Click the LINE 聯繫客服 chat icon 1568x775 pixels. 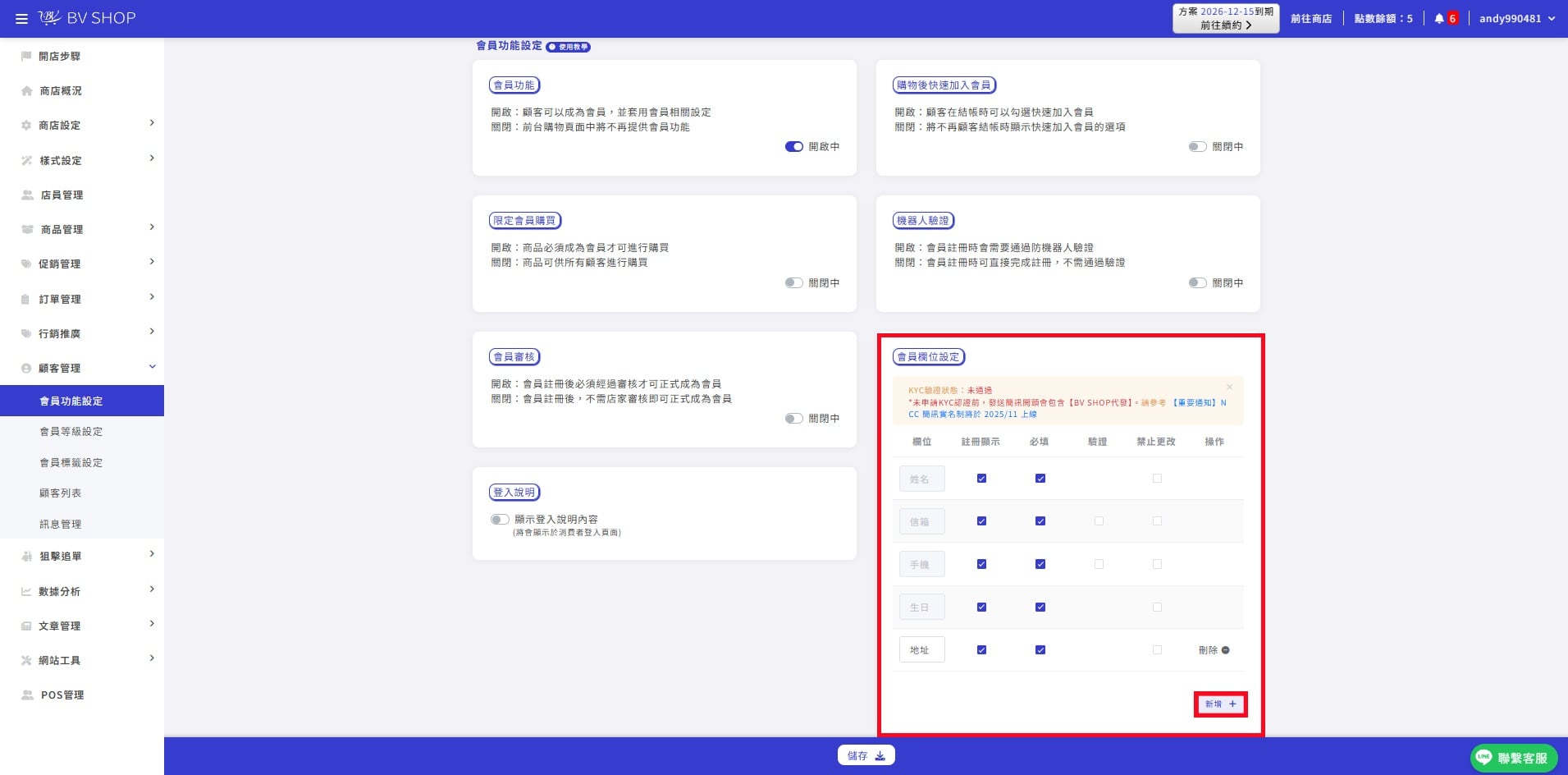coord(1483,757)
